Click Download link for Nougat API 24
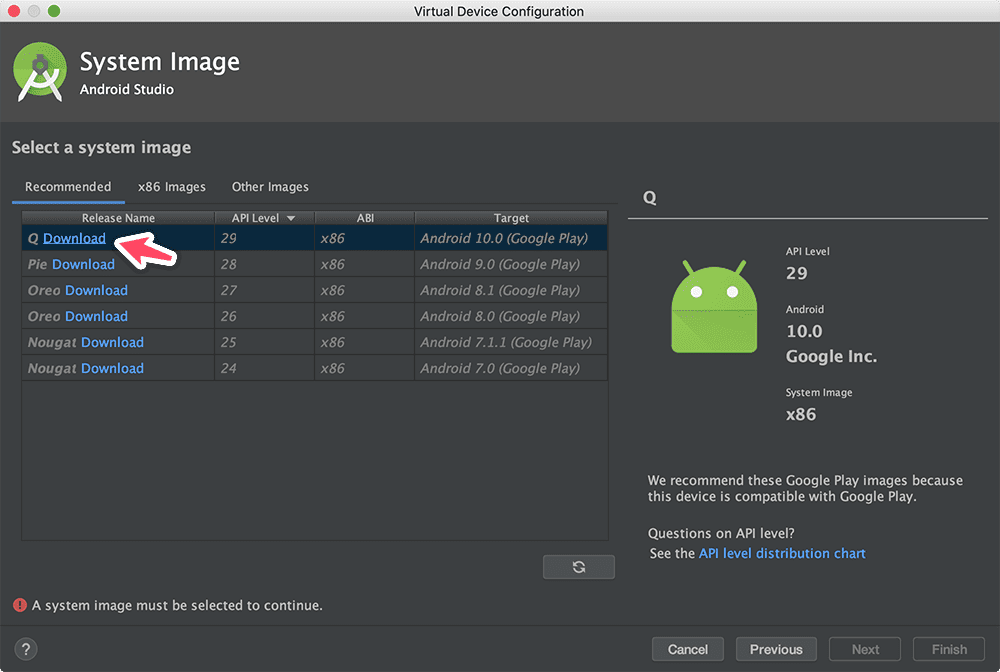 [112, 369]
